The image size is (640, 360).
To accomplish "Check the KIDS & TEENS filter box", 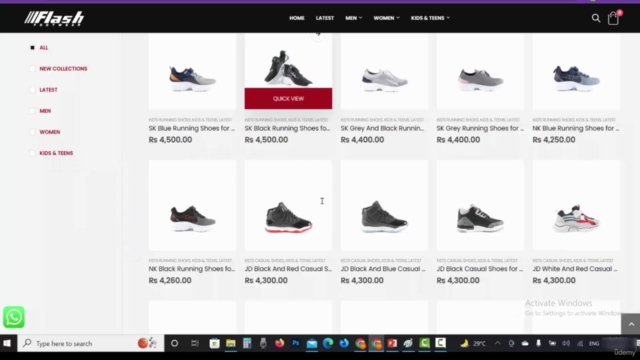I will tap(32, 153).
